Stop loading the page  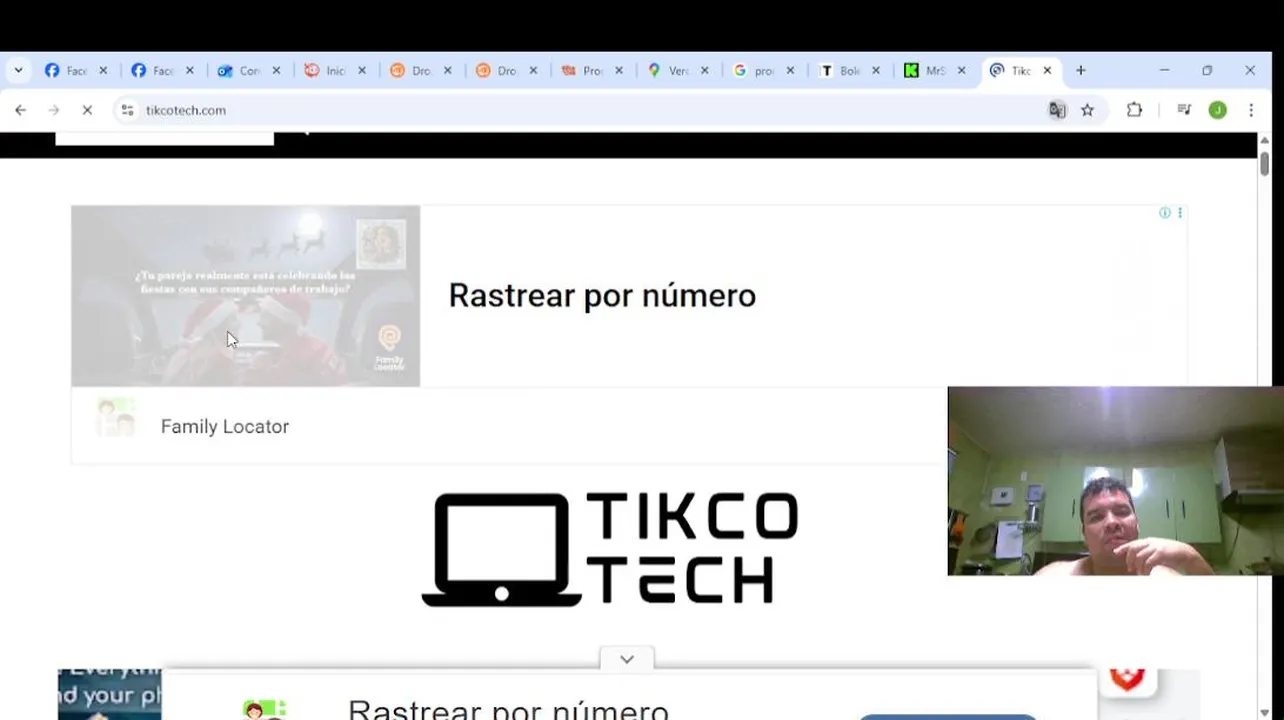[x=87, y=110]
